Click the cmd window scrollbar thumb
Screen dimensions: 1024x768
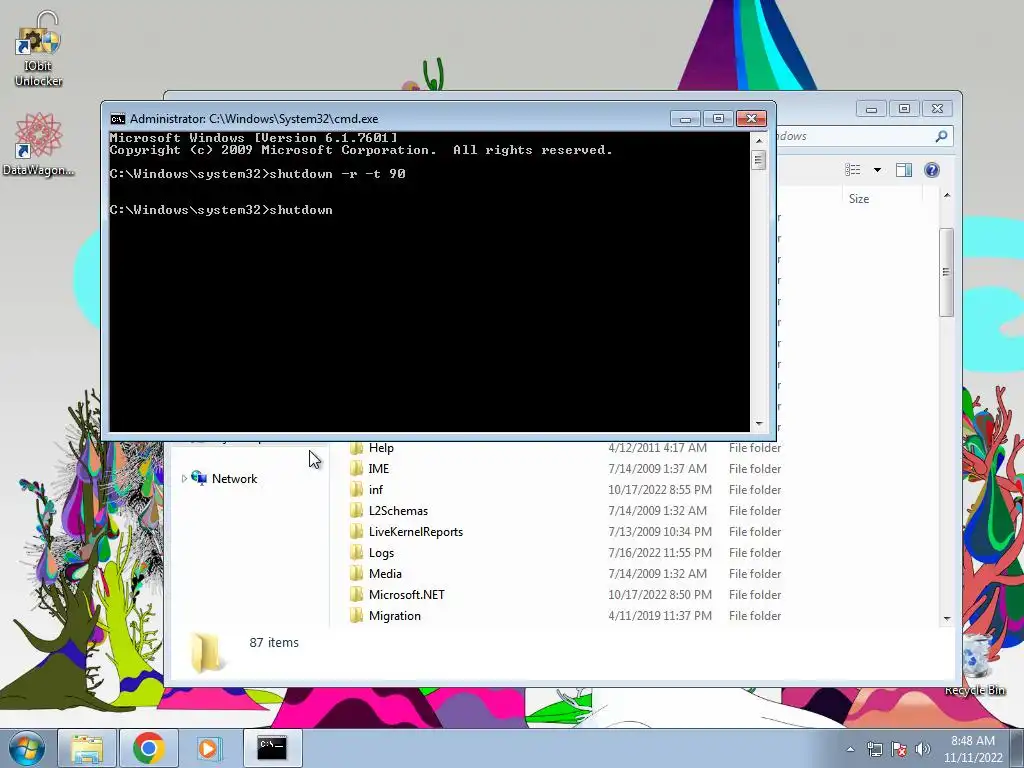coord(759,160)
